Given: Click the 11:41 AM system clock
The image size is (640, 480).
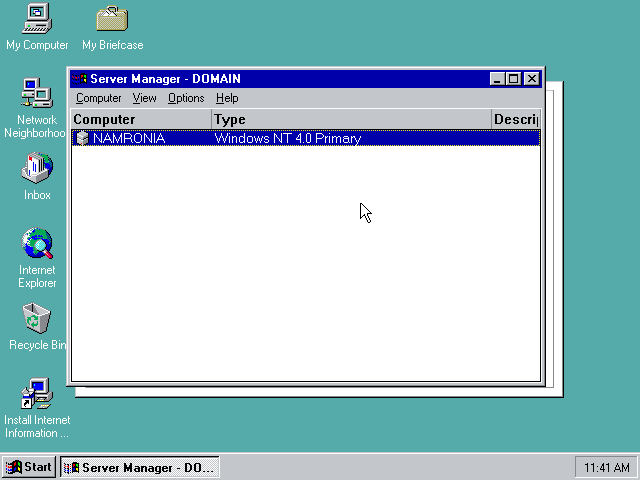Looking at the screenshot, I should [607, 467].
